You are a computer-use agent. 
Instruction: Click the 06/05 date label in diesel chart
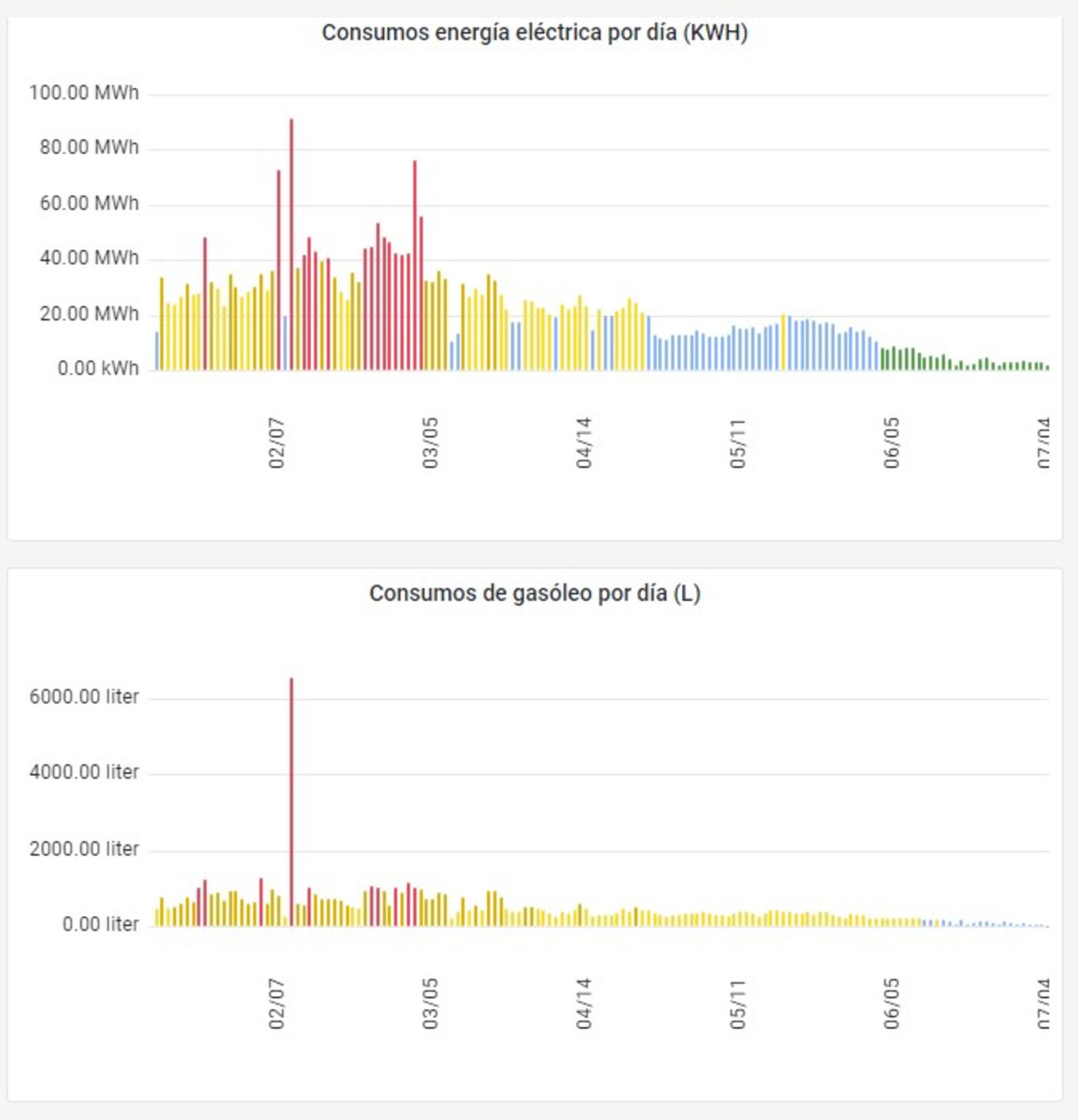pyautogui.click(x=892, y=1004)
